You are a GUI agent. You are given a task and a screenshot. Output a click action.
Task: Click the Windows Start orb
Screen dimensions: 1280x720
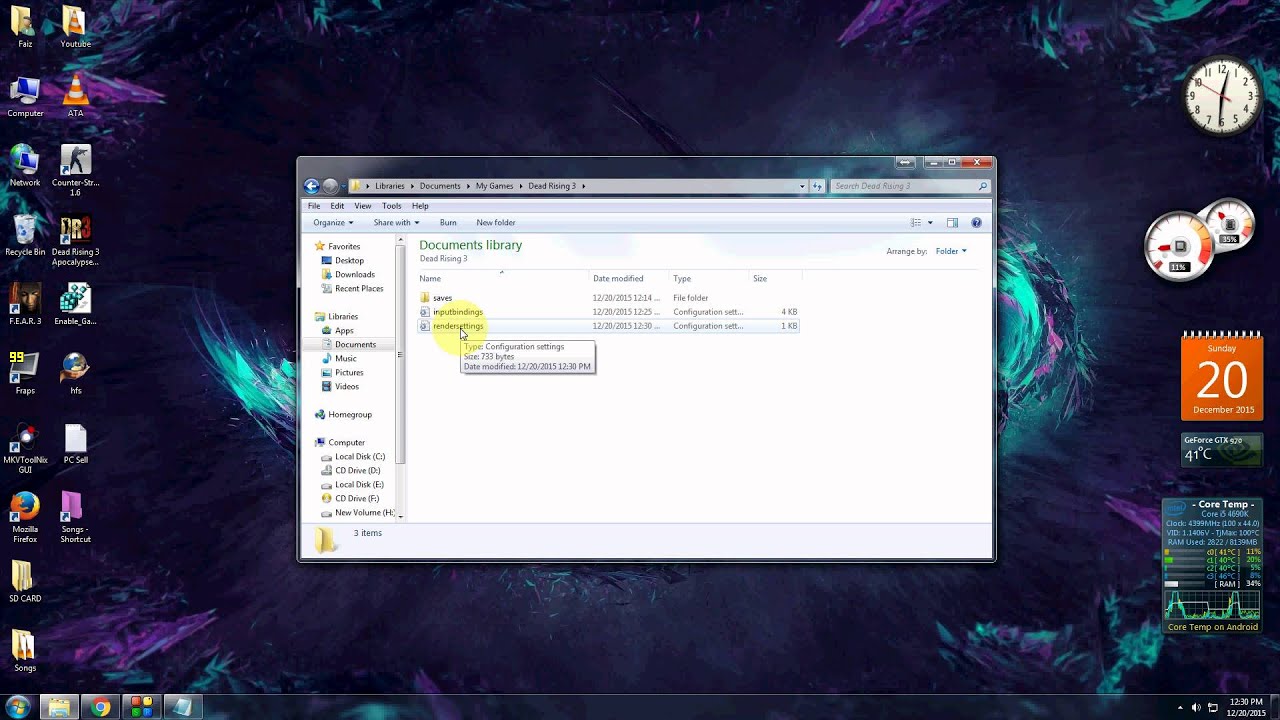(17, 707)
